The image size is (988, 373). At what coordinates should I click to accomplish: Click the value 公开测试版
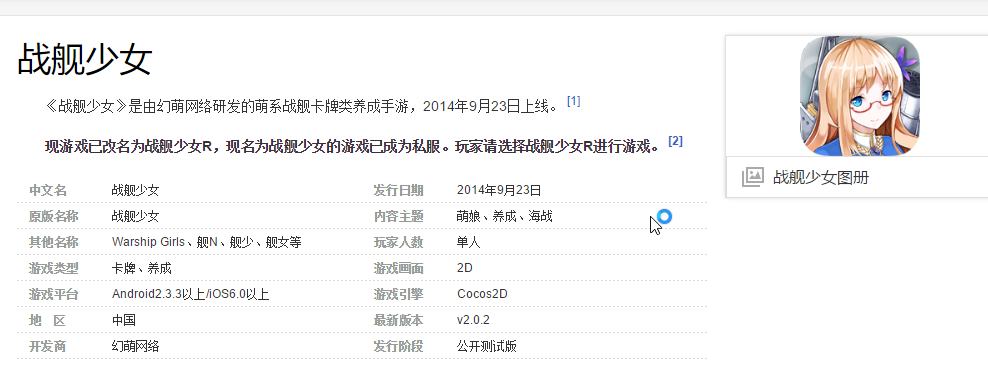pyautogui.click(x=487, y=346)
